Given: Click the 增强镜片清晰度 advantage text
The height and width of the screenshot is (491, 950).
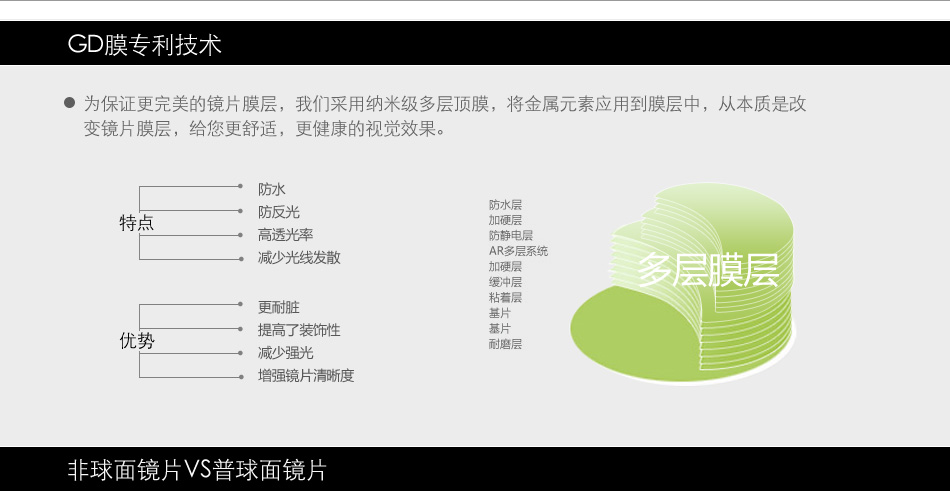Looking at the screenshot, I should click(306, 375).
